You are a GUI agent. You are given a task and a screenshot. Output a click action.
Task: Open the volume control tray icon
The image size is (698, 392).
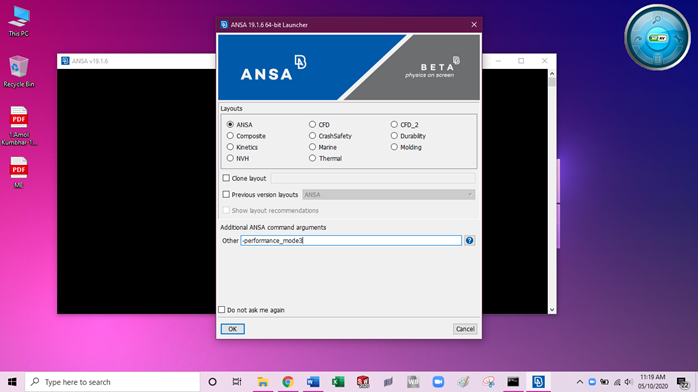tap(629, 382)
